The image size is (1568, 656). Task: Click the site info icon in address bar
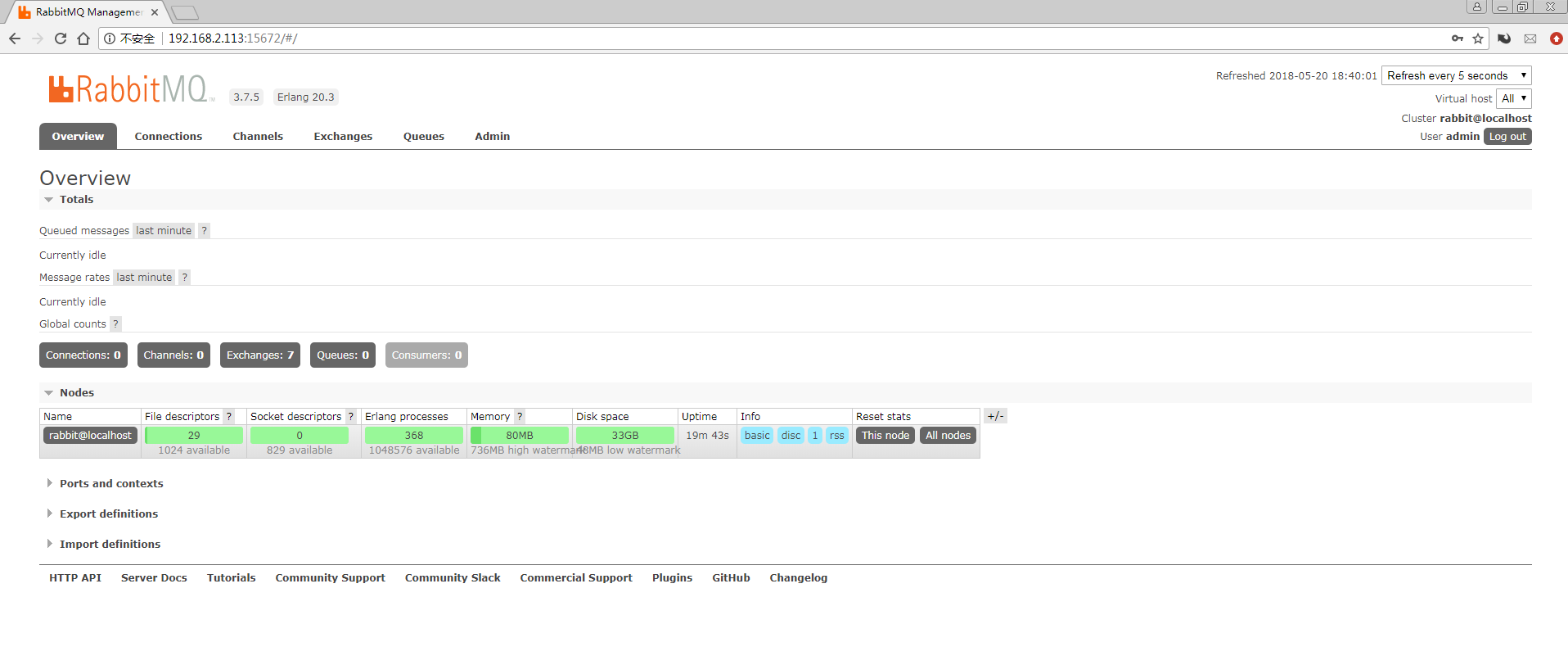[x=110, y=38]
